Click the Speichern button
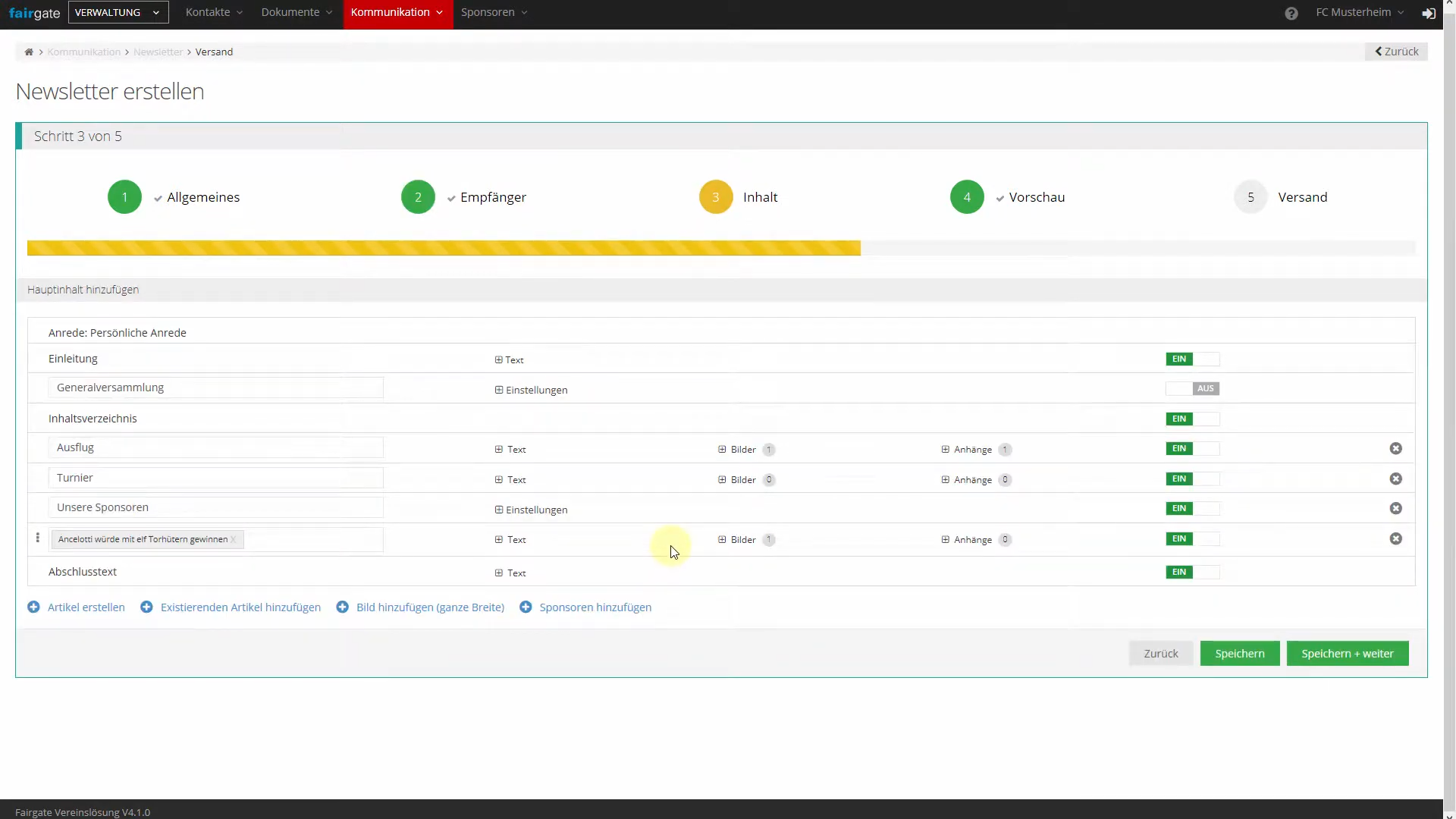This screenshot has width=1456, height=819. [1239, 654]
